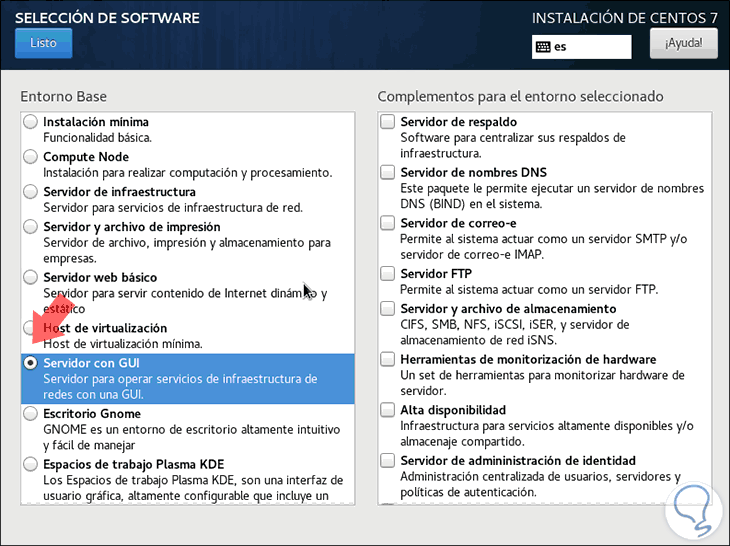The height and width of the screenshot is (546, 730).
Task: Click 'Permite al sistema actuar como un servidor FTP.'
Action: click(529, 290)
